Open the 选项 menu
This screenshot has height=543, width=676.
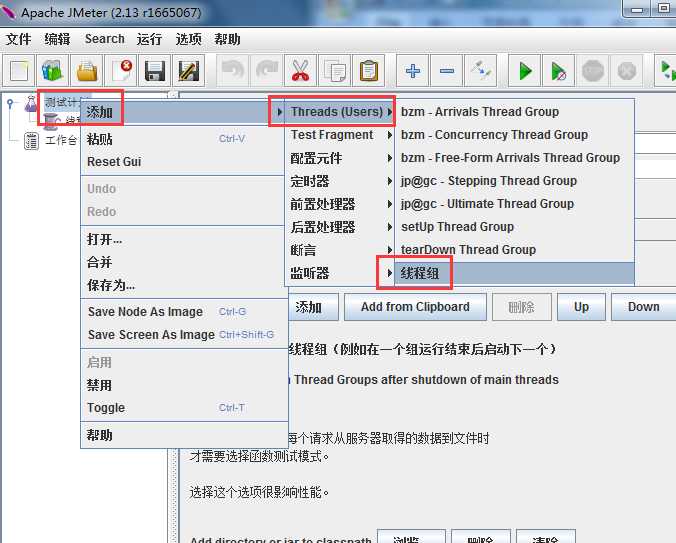point(188,39)
